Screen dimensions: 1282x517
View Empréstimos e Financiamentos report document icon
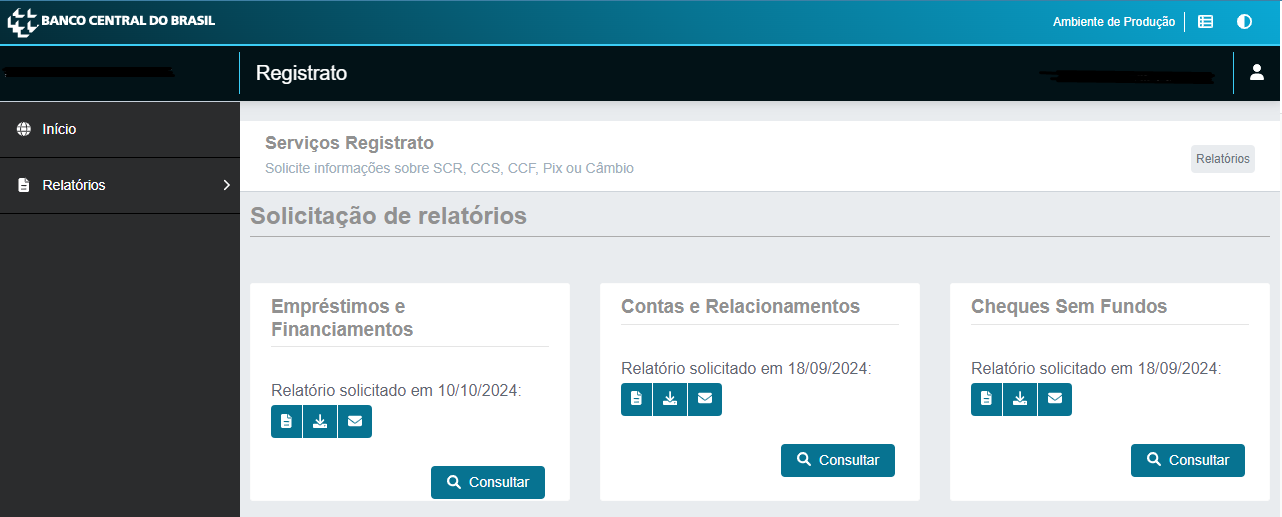tap(286, 421)
